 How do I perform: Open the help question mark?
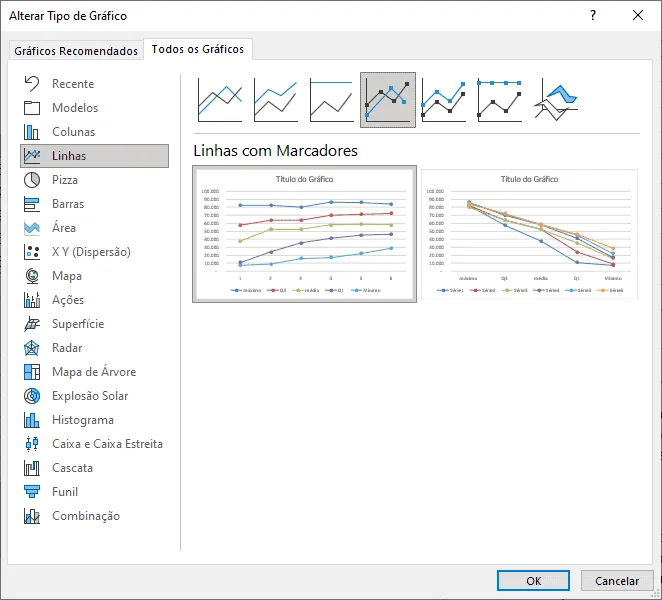[593, 16]
